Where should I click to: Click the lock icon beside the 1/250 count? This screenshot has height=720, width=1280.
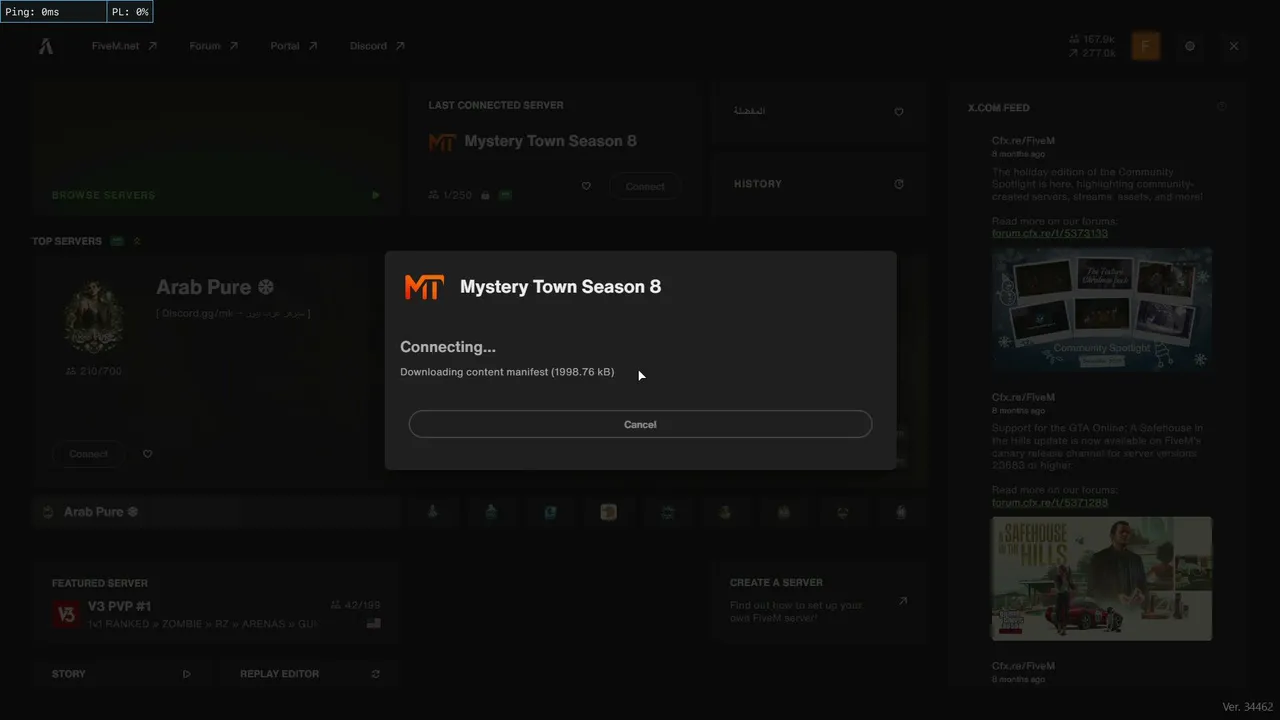click(485, 195)
